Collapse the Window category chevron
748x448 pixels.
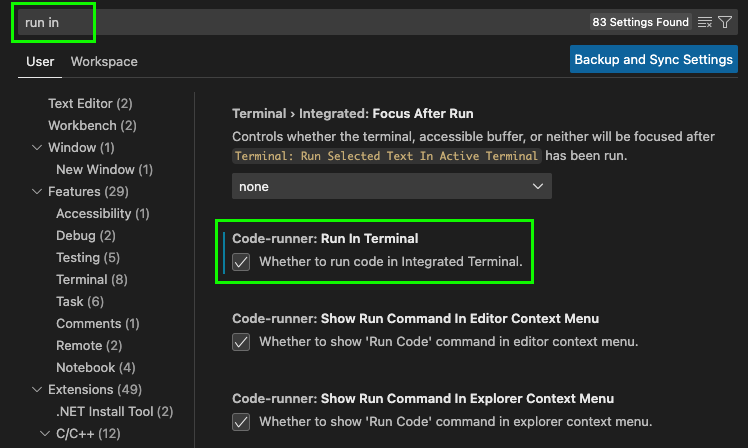[37, 147]
